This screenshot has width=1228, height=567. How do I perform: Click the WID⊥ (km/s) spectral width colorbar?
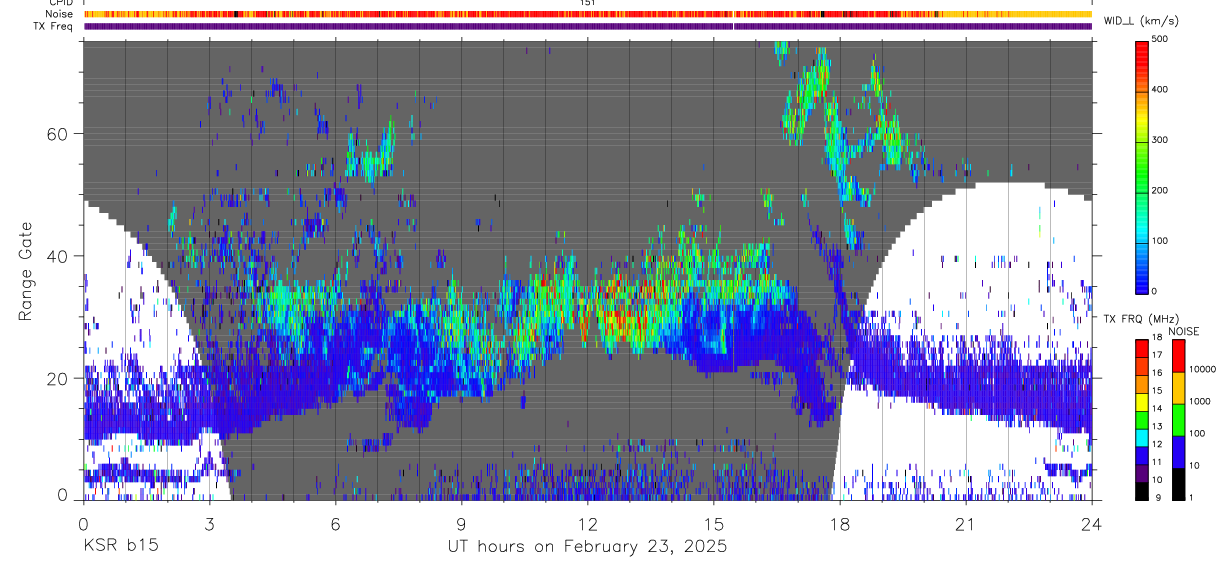tap(1142, 166)
